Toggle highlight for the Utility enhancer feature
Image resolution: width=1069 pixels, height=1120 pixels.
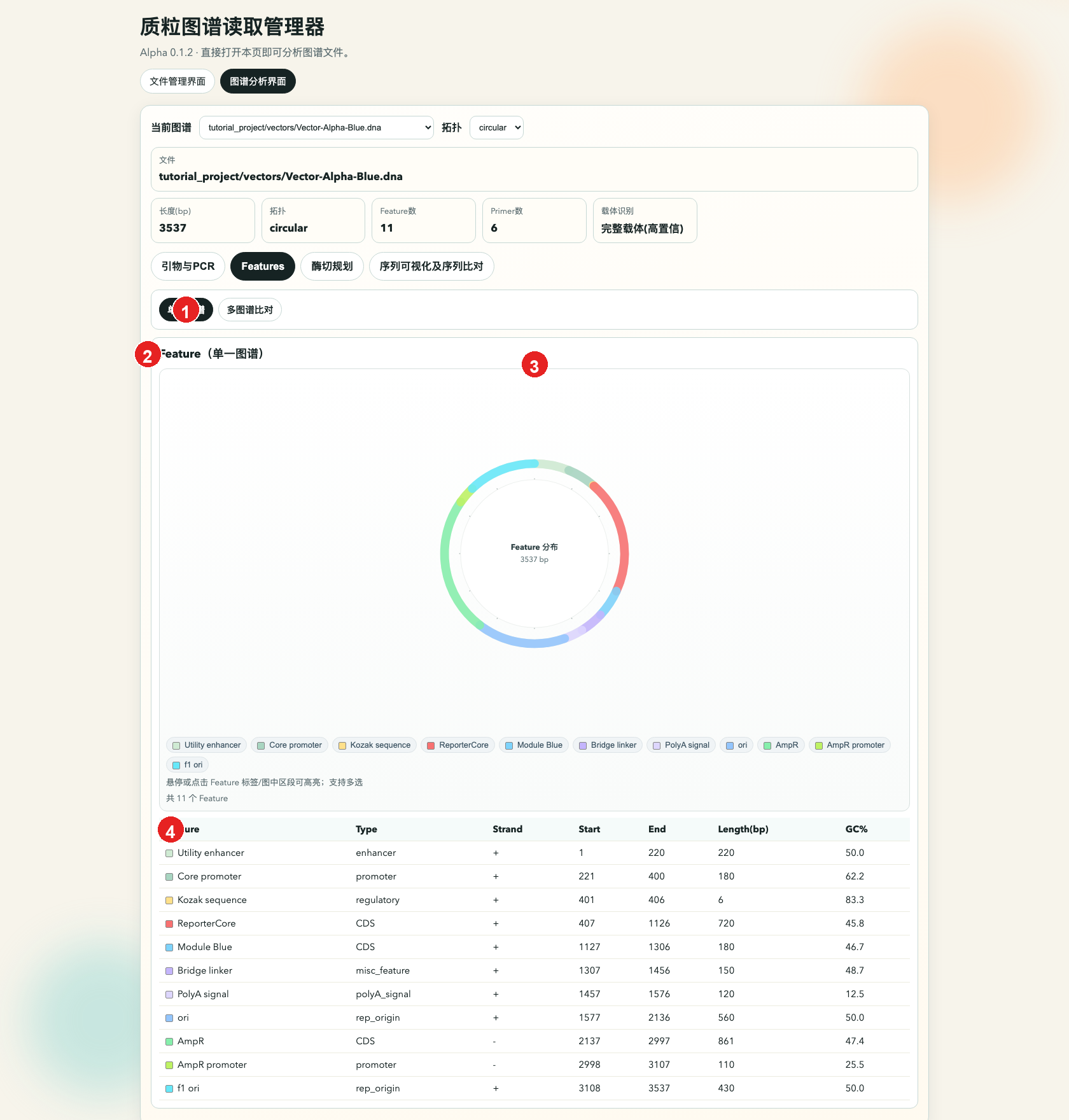(210, 853)
